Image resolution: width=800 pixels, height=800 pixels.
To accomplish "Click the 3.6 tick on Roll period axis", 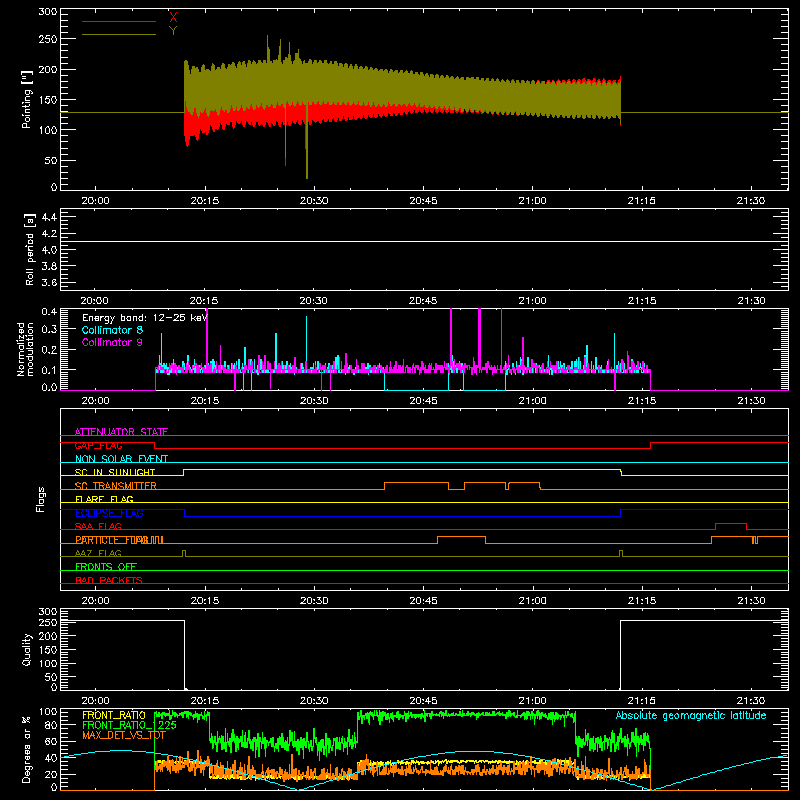I will click(49, 283).
